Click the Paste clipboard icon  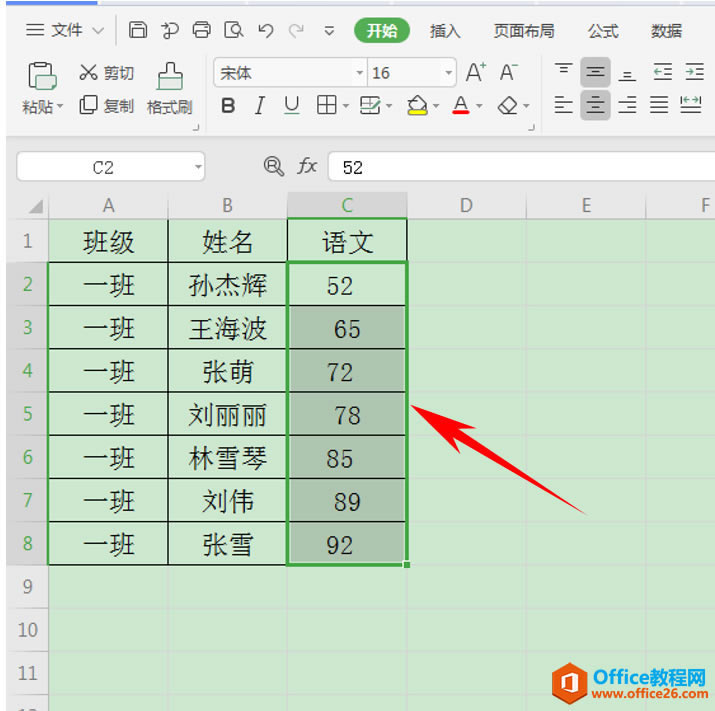pyautogui.click(x=42, y=75)
